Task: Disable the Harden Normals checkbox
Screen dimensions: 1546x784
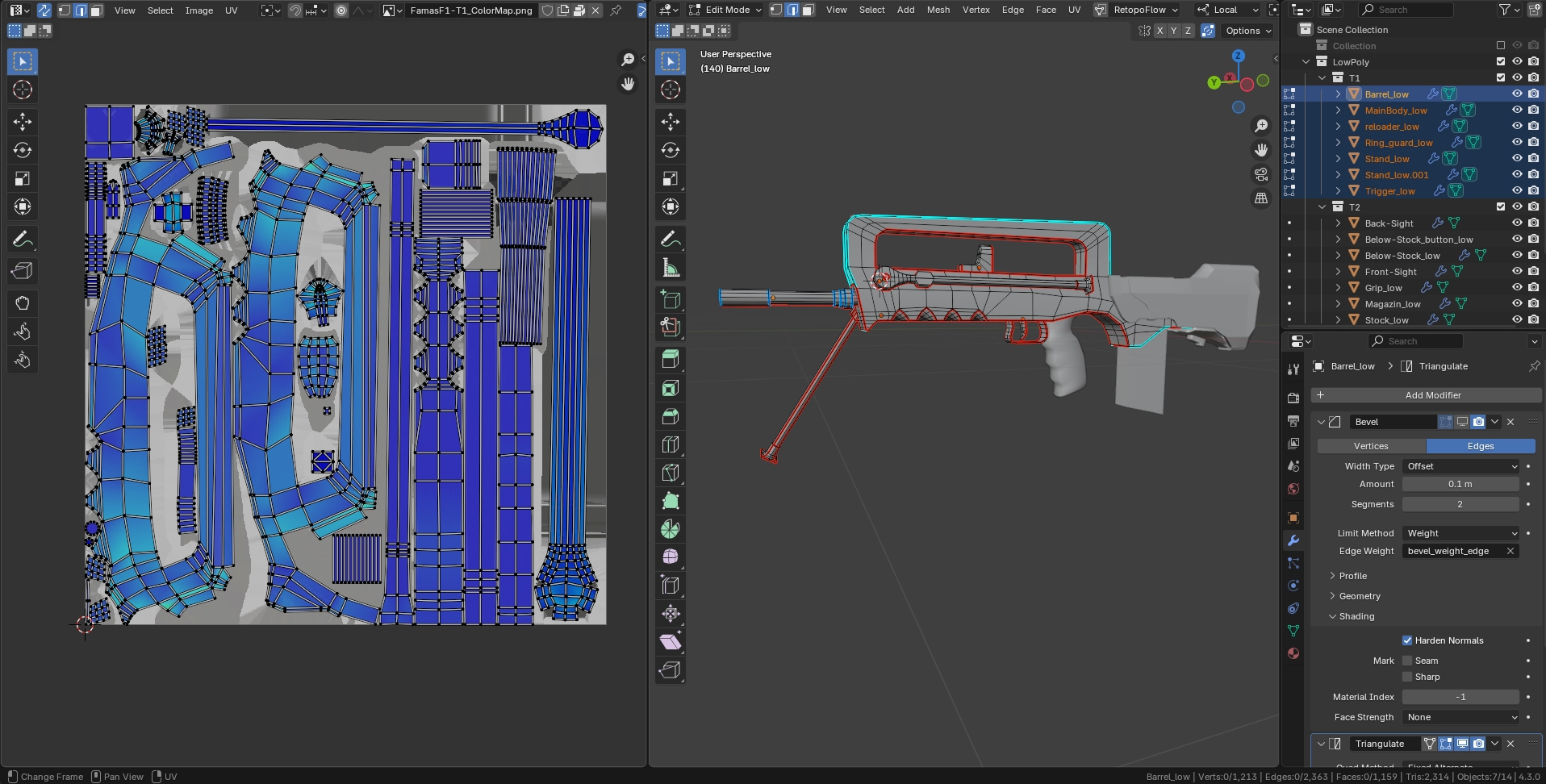Action: 1407,640
